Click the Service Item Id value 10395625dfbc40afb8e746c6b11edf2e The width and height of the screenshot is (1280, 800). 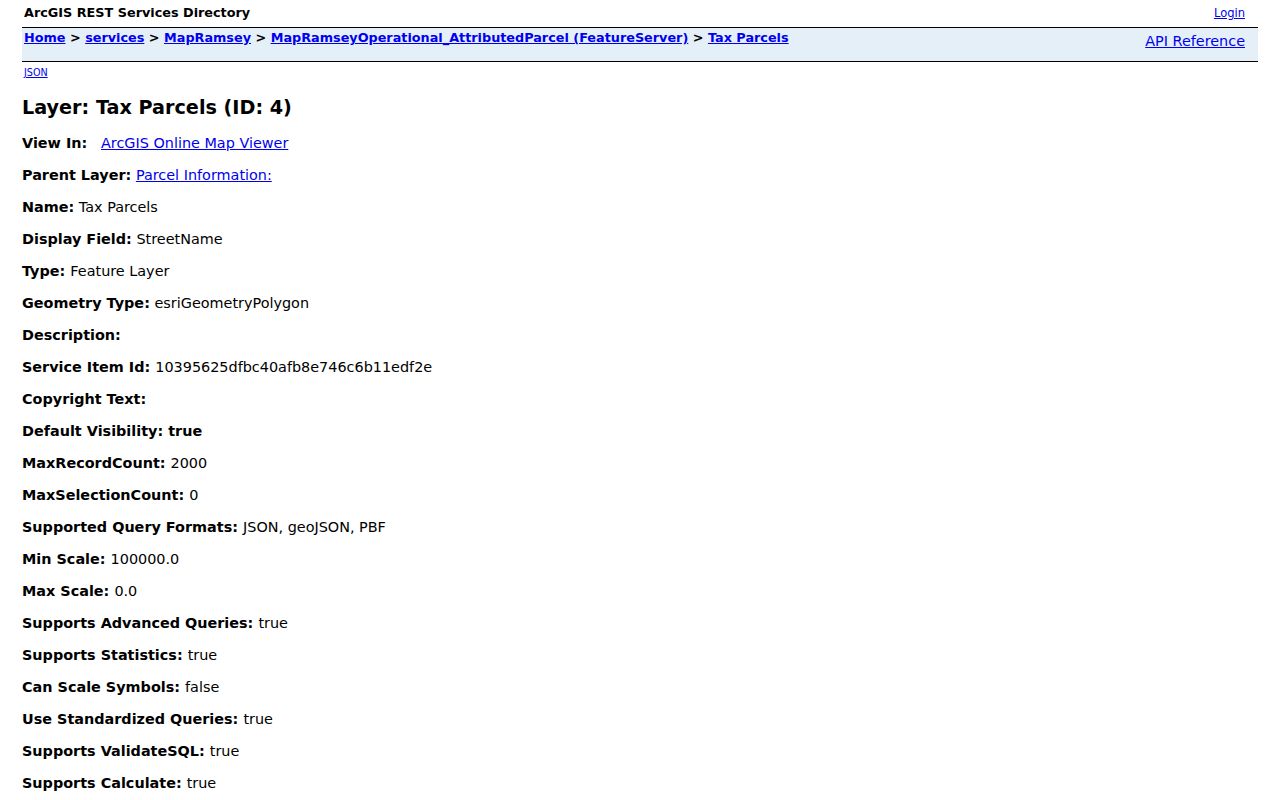click(x=293, y=367)
